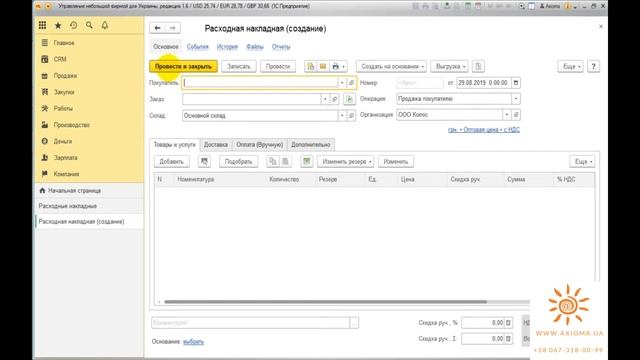Open help question mark button
The image size is (640, 360).
coord(593,66)
